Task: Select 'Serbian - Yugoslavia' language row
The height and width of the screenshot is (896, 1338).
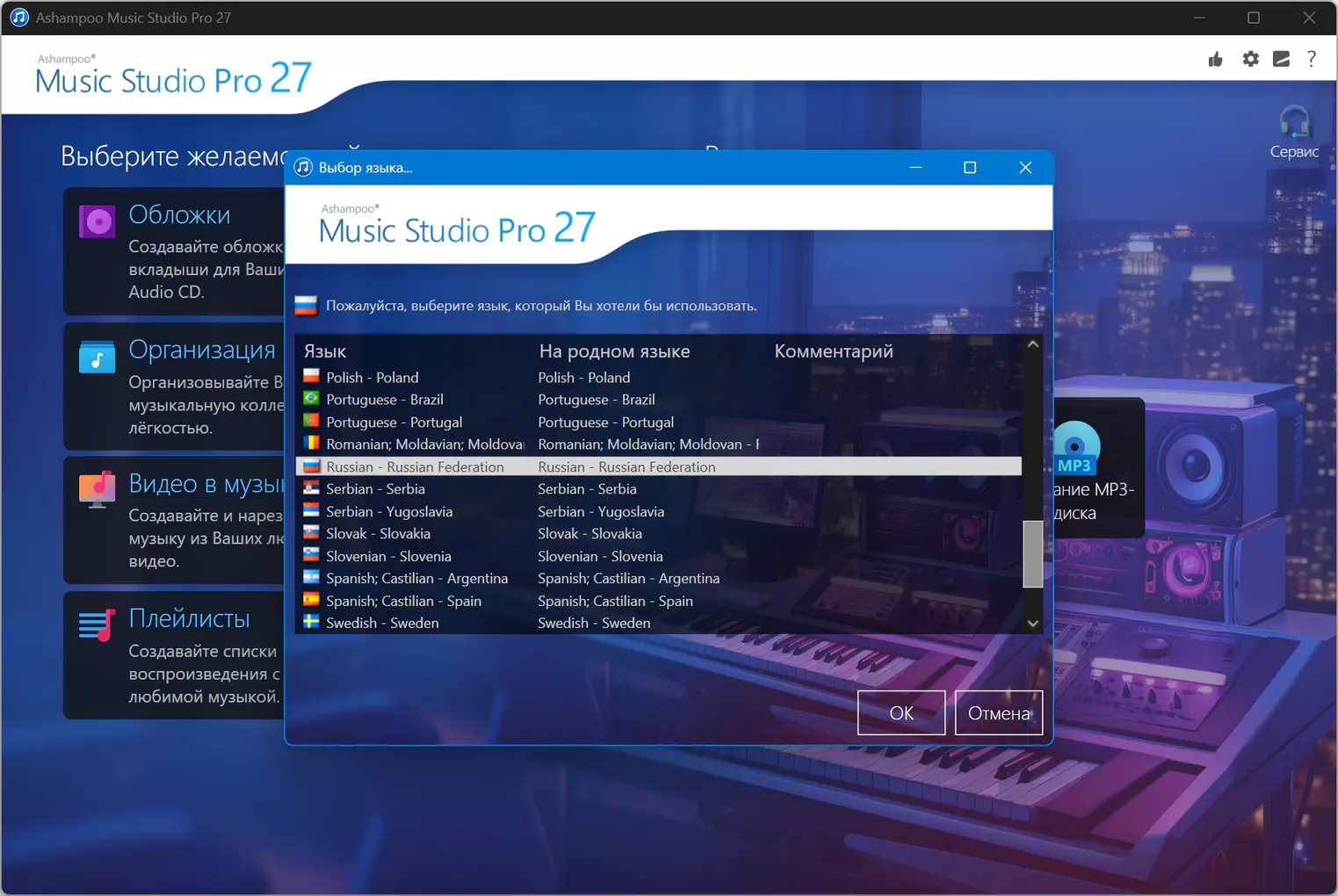Action: pyautogui.click(x=659, y=511)
